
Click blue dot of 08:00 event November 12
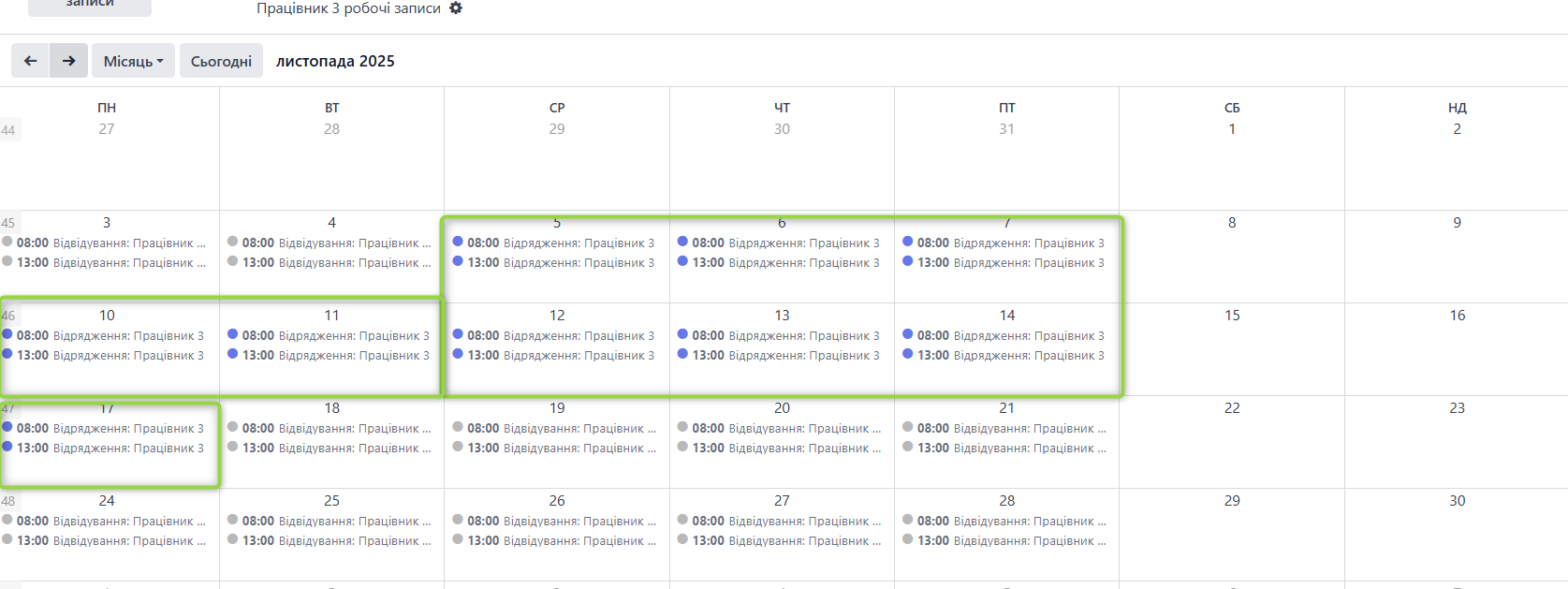click(458, 334)
